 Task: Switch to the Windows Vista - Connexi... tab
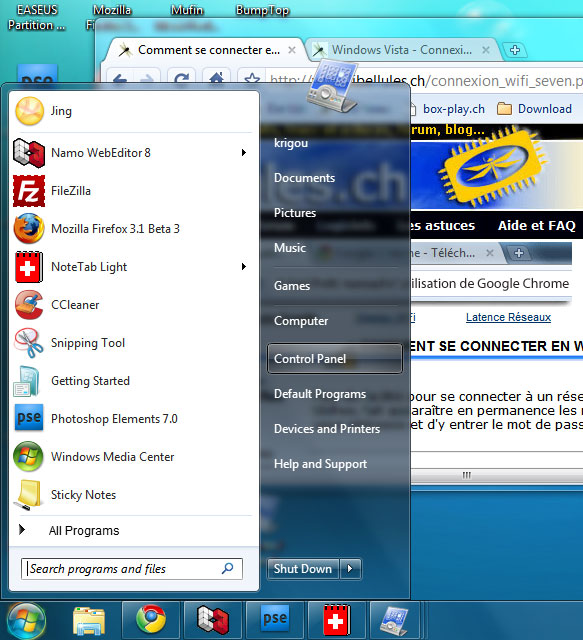[x=402, y=50]
